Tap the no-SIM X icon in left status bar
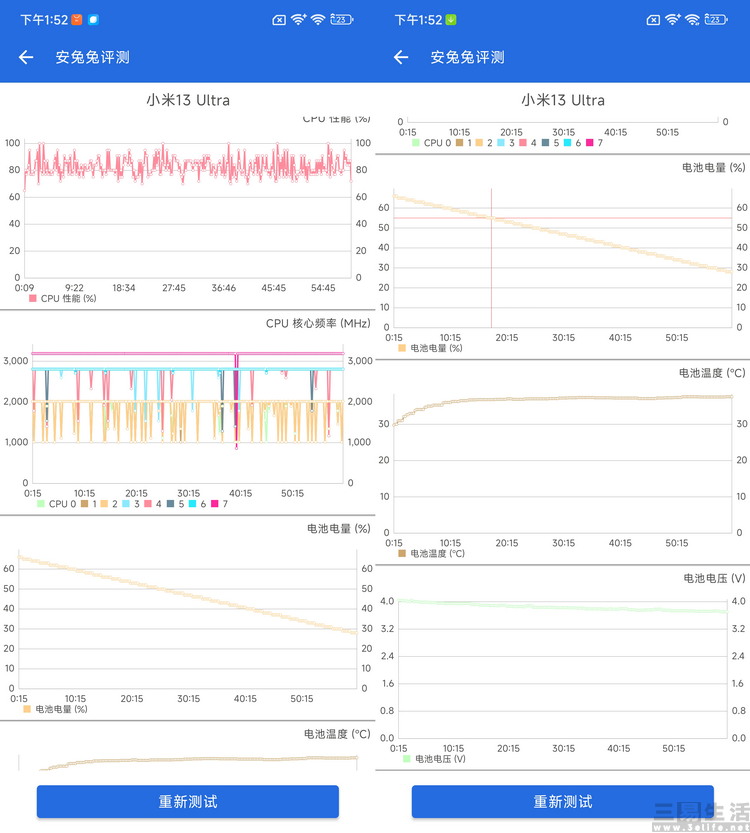The image size is (750, 833). [x=279, y=20]
